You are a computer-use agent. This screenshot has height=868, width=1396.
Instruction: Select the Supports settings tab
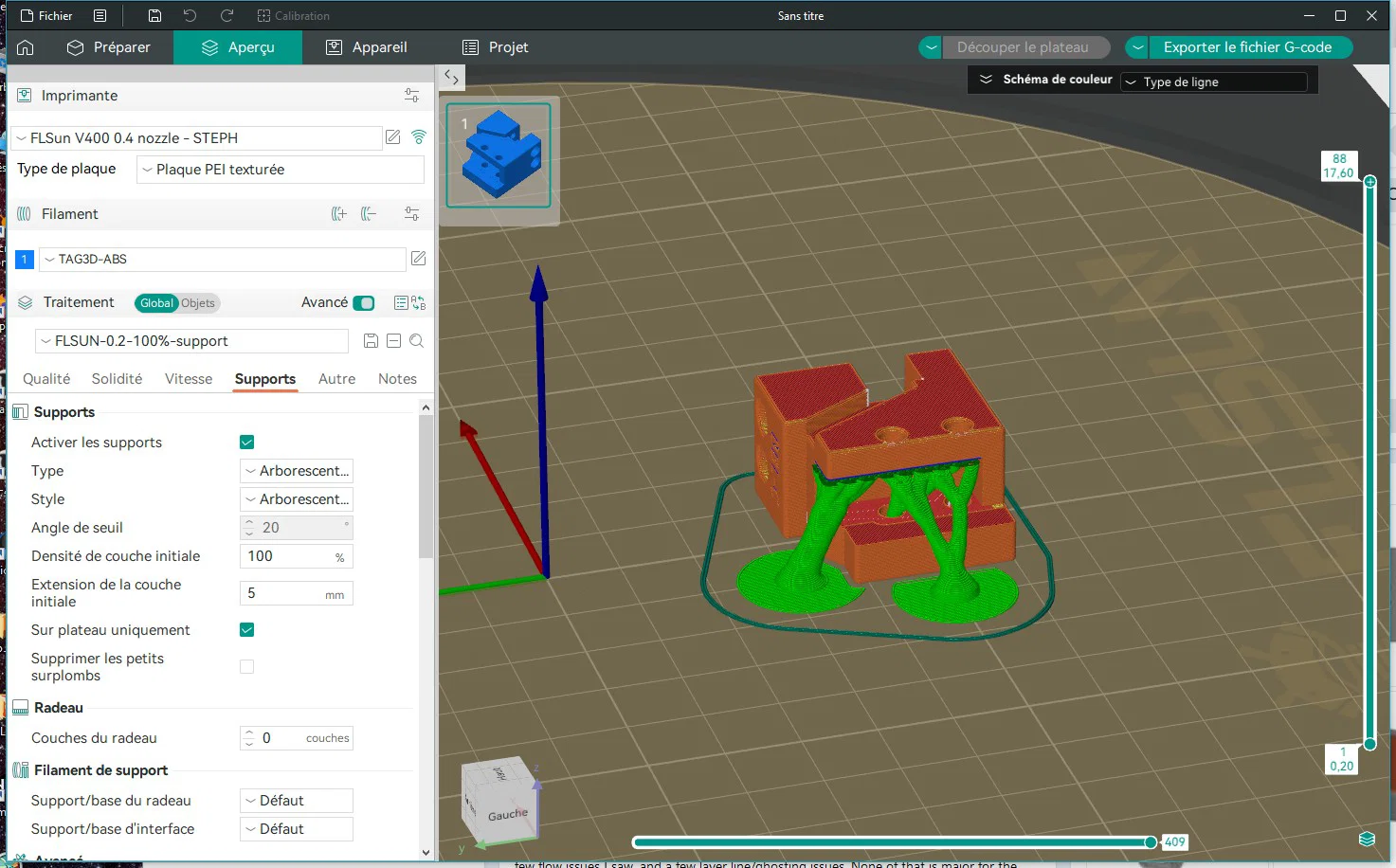click(265, 379)
